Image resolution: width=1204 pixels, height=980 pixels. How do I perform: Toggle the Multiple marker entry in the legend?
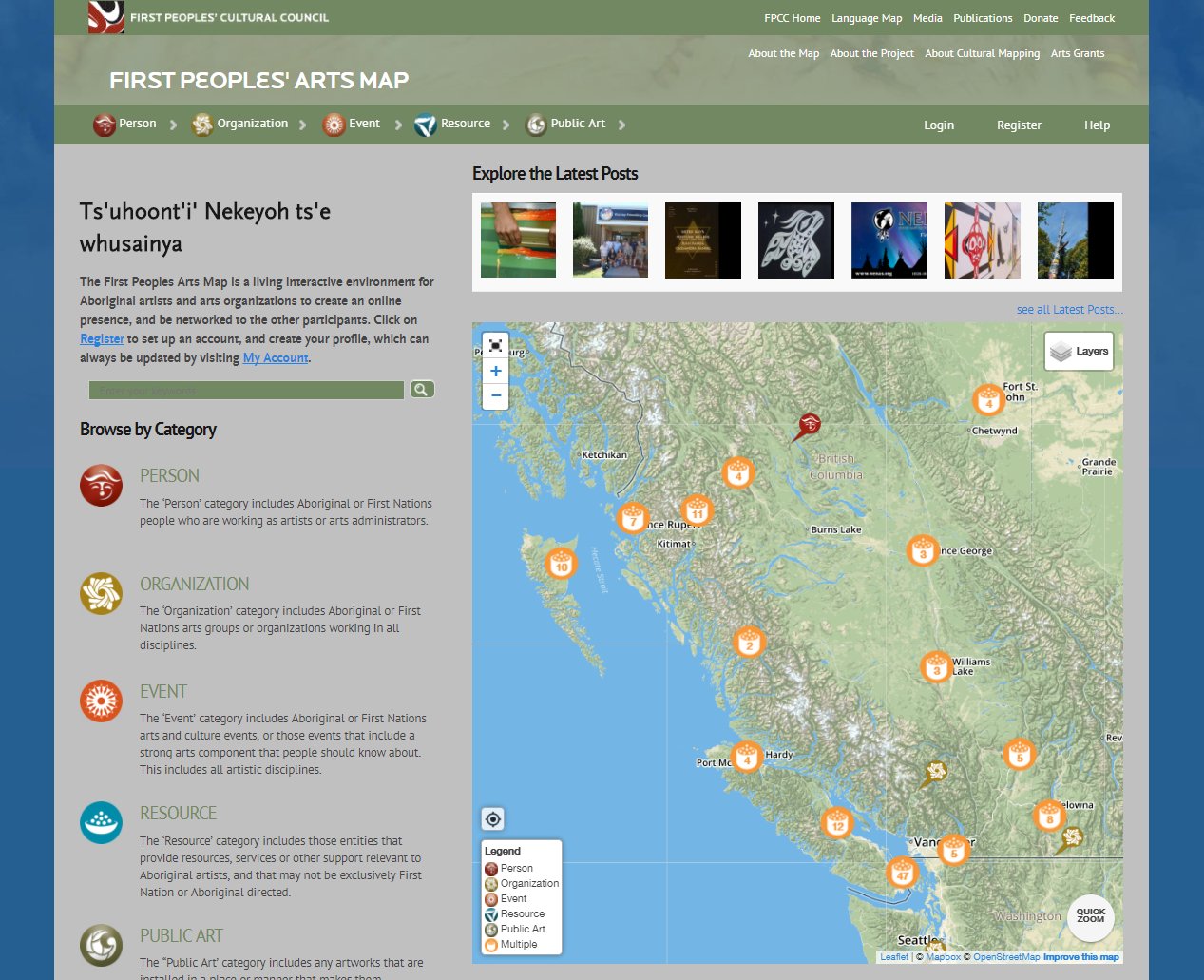(520, 944)
